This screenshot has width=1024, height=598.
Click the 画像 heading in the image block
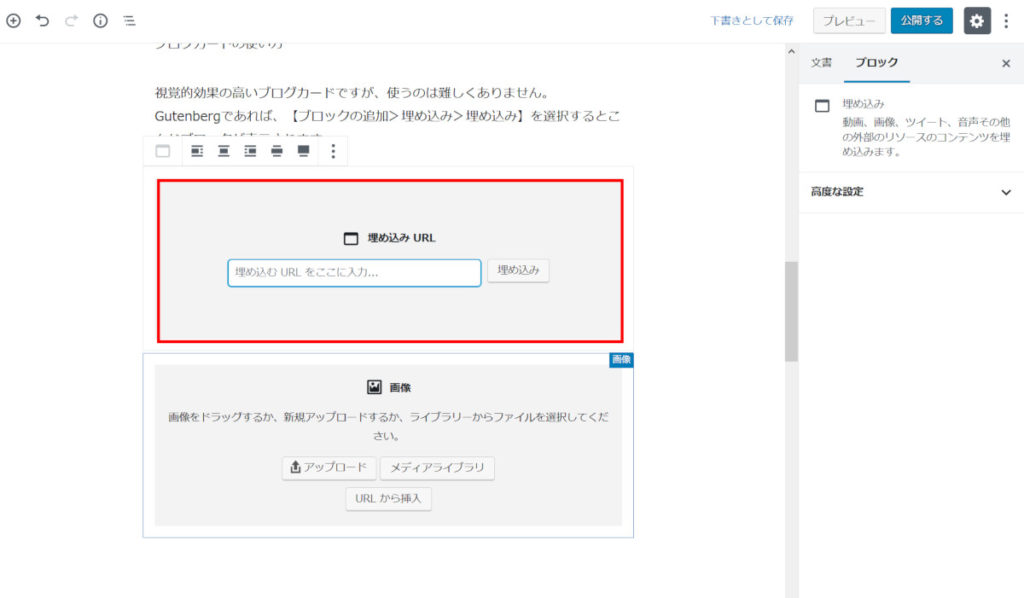(x=400, y=388)
